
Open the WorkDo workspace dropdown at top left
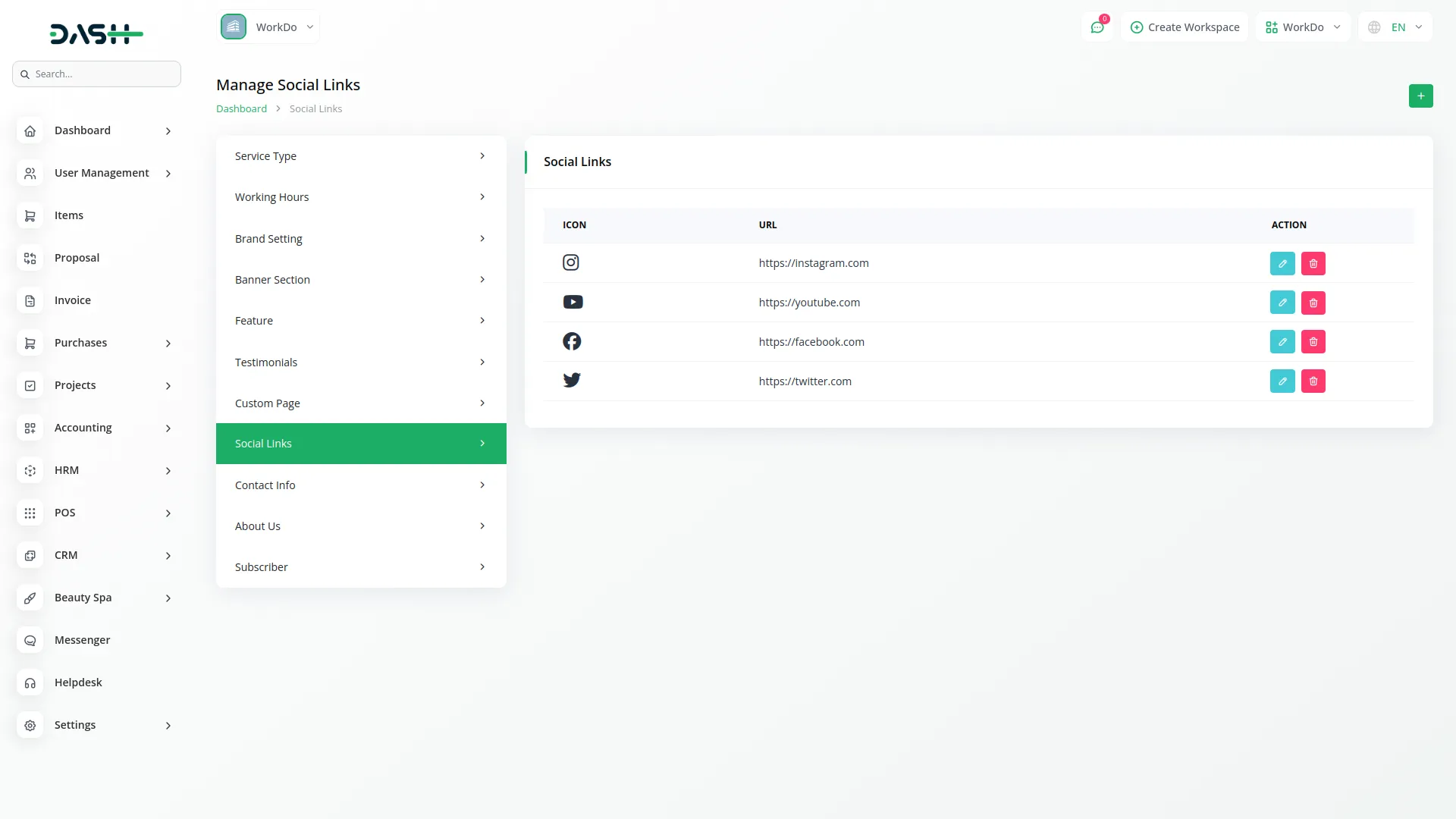(268, 27)
